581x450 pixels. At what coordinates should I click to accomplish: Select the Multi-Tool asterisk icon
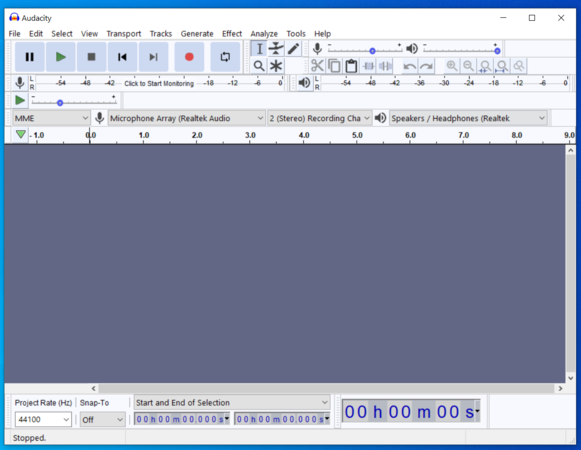[276, 66]
